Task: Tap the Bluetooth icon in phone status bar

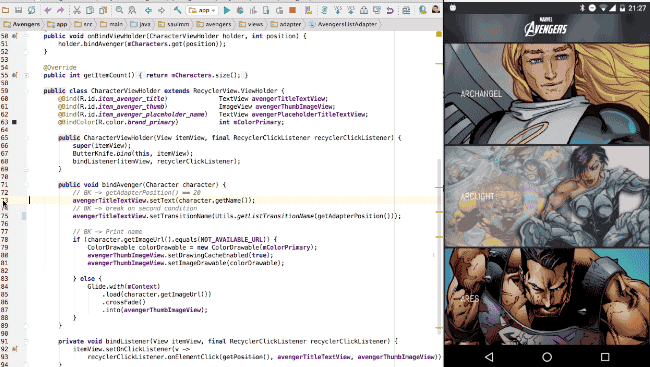Action: (x=582, y=8)
